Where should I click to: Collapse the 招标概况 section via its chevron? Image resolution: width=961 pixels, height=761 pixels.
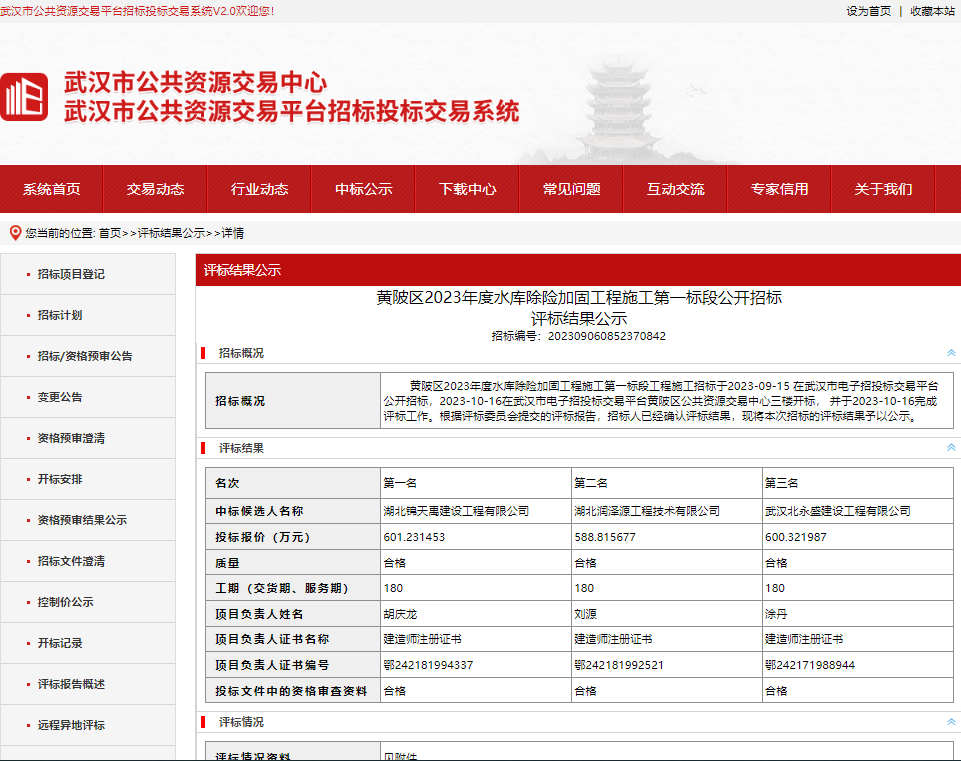tap(949, 350)
